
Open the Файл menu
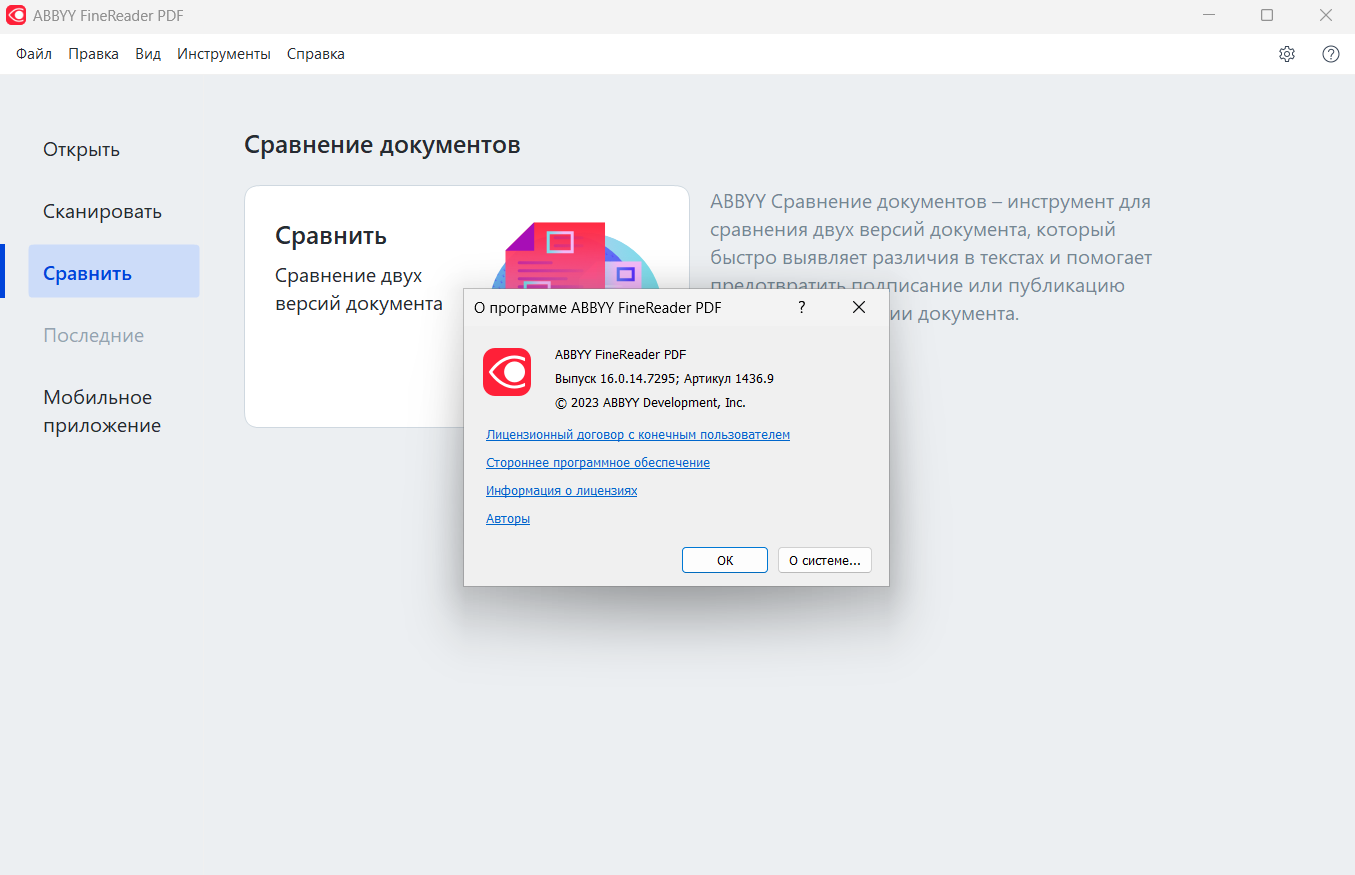click(x=34, y=54)
